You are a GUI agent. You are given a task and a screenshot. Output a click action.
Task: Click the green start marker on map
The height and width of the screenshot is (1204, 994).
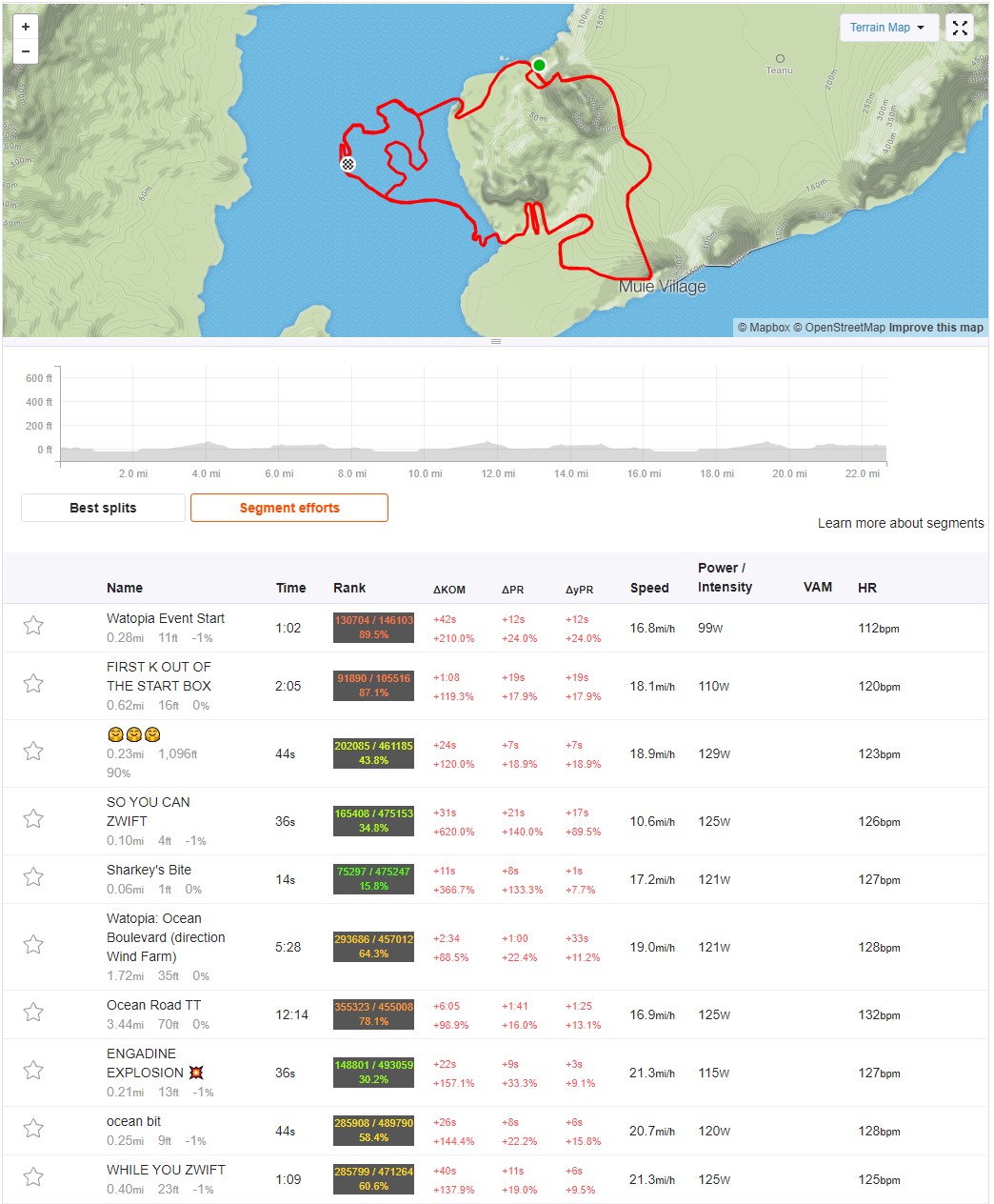coord(539,65)
